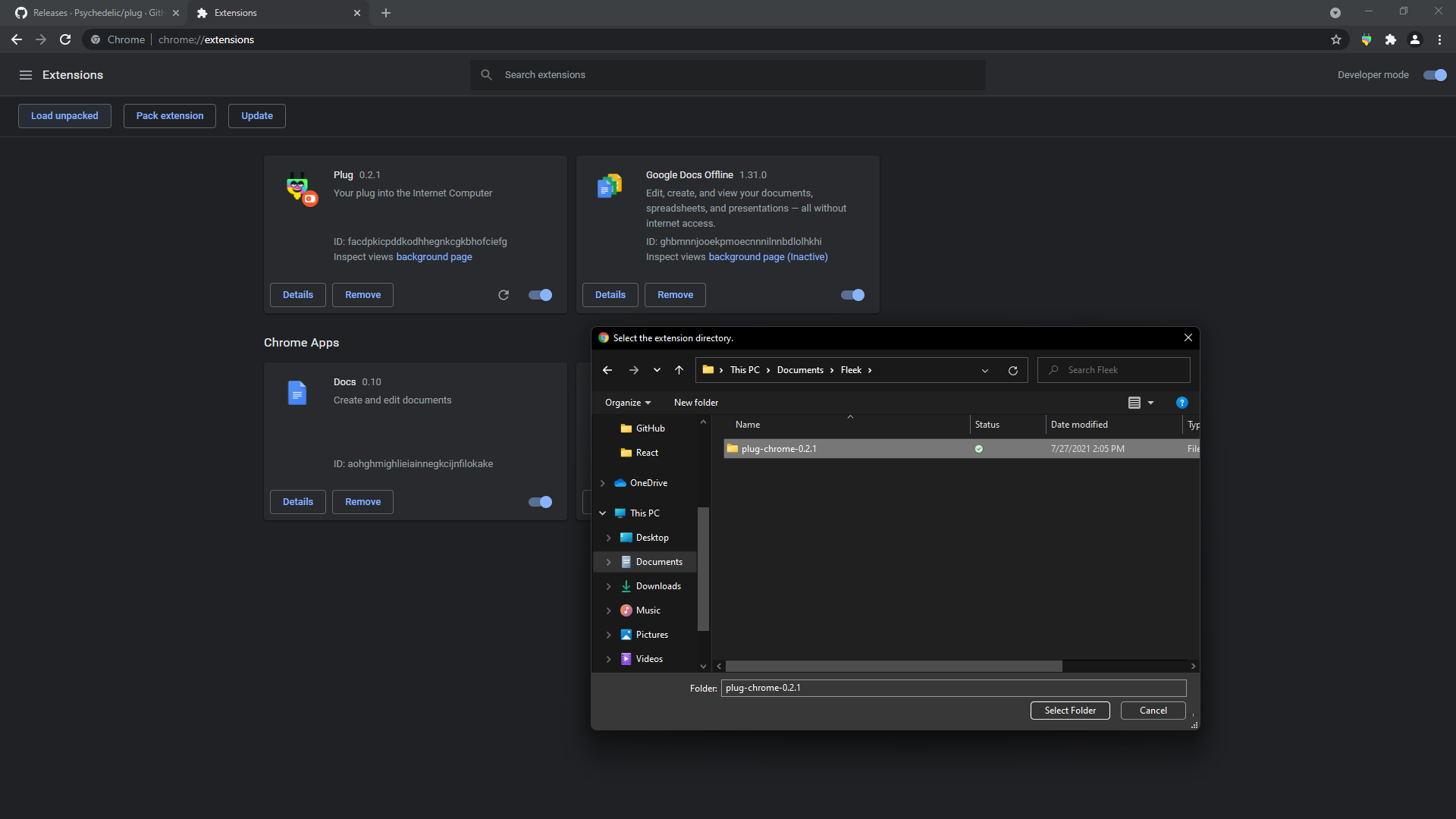Click the Search extensions field

click(x=728, y=75)
